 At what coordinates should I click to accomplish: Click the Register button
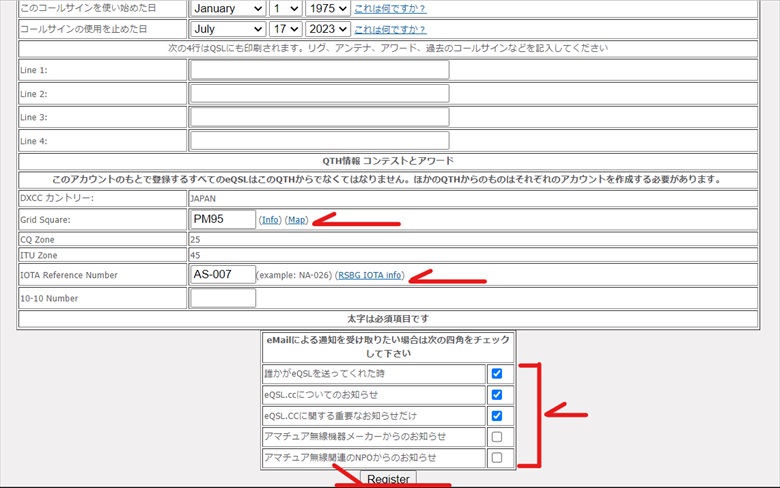(x=388, y=479)
